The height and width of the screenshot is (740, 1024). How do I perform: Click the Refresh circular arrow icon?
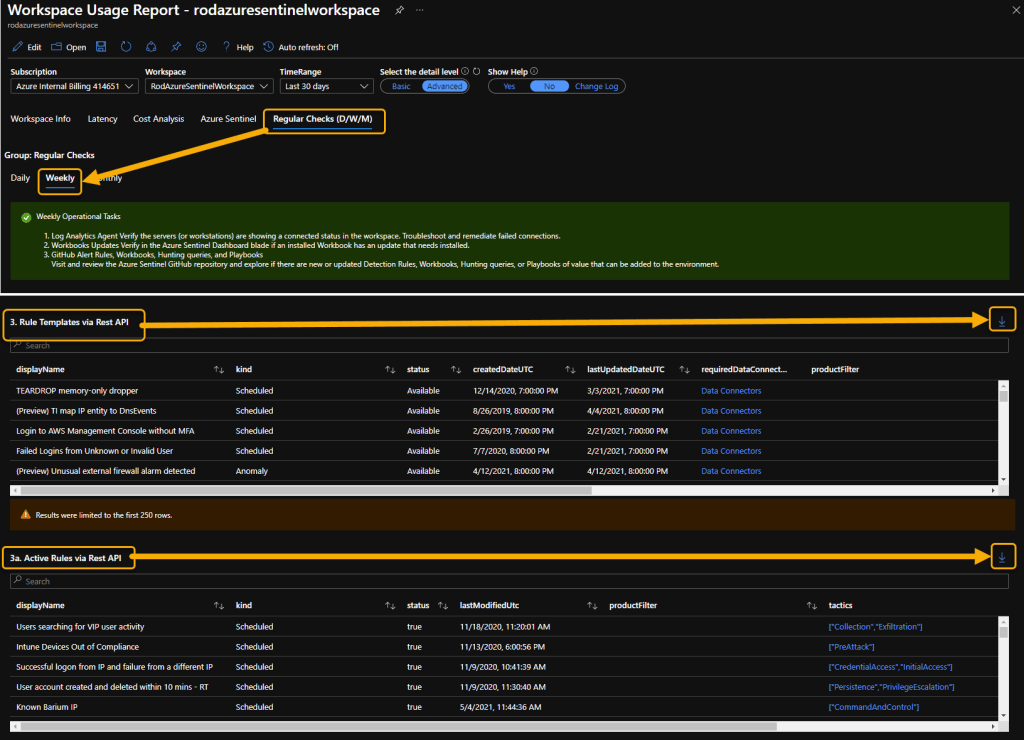126,46
